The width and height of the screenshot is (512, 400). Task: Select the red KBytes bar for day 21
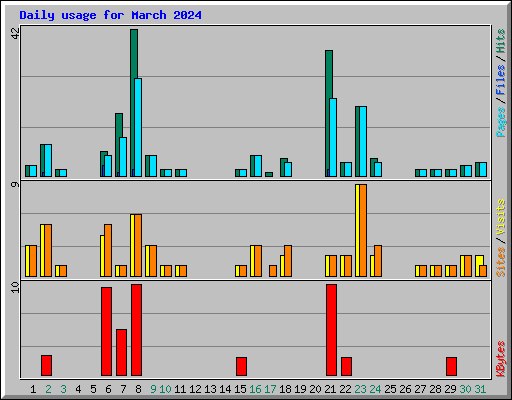pyautogui.click(x=331, y=330)
